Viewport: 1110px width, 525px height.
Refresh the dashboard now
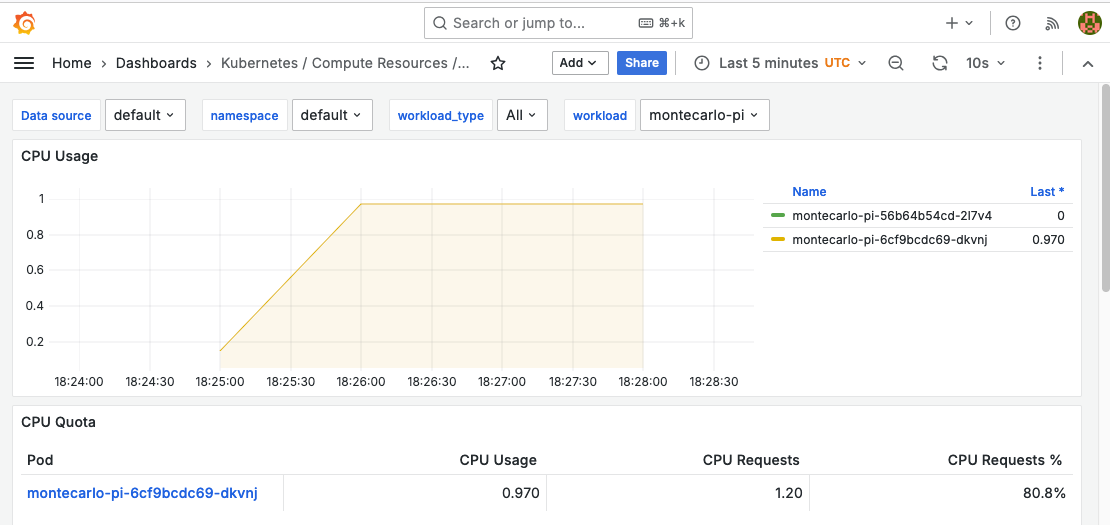[x=939, y=63]
